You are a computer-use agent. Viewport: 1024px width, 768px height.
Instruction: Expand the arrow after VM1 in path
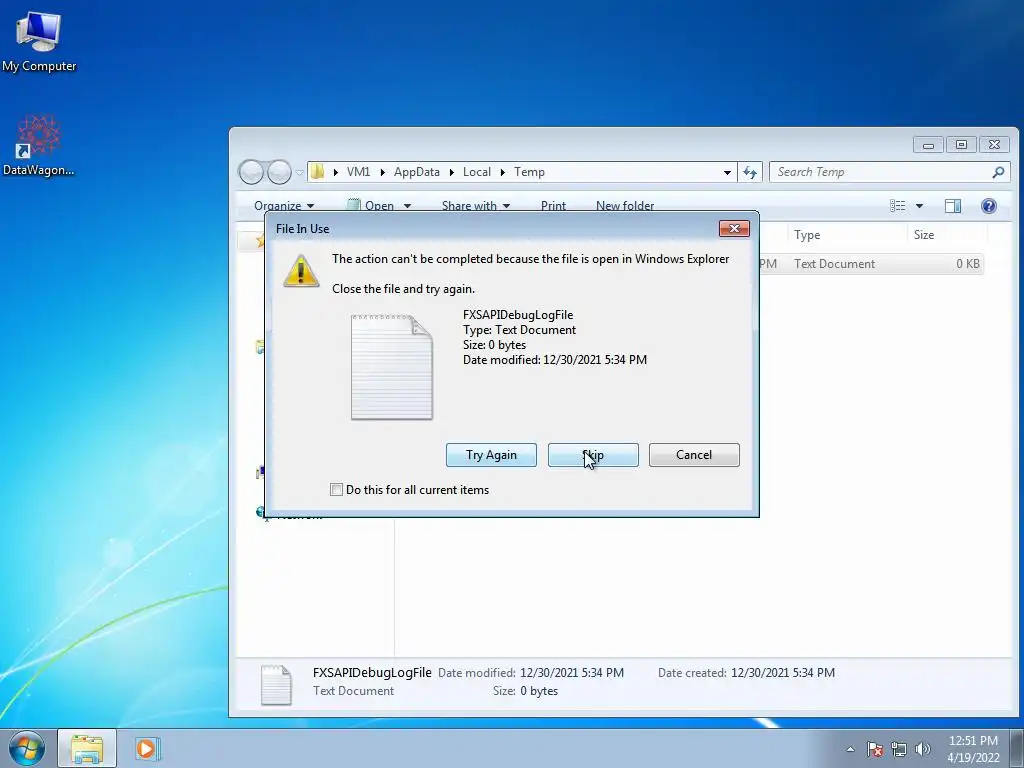[382, 172]
